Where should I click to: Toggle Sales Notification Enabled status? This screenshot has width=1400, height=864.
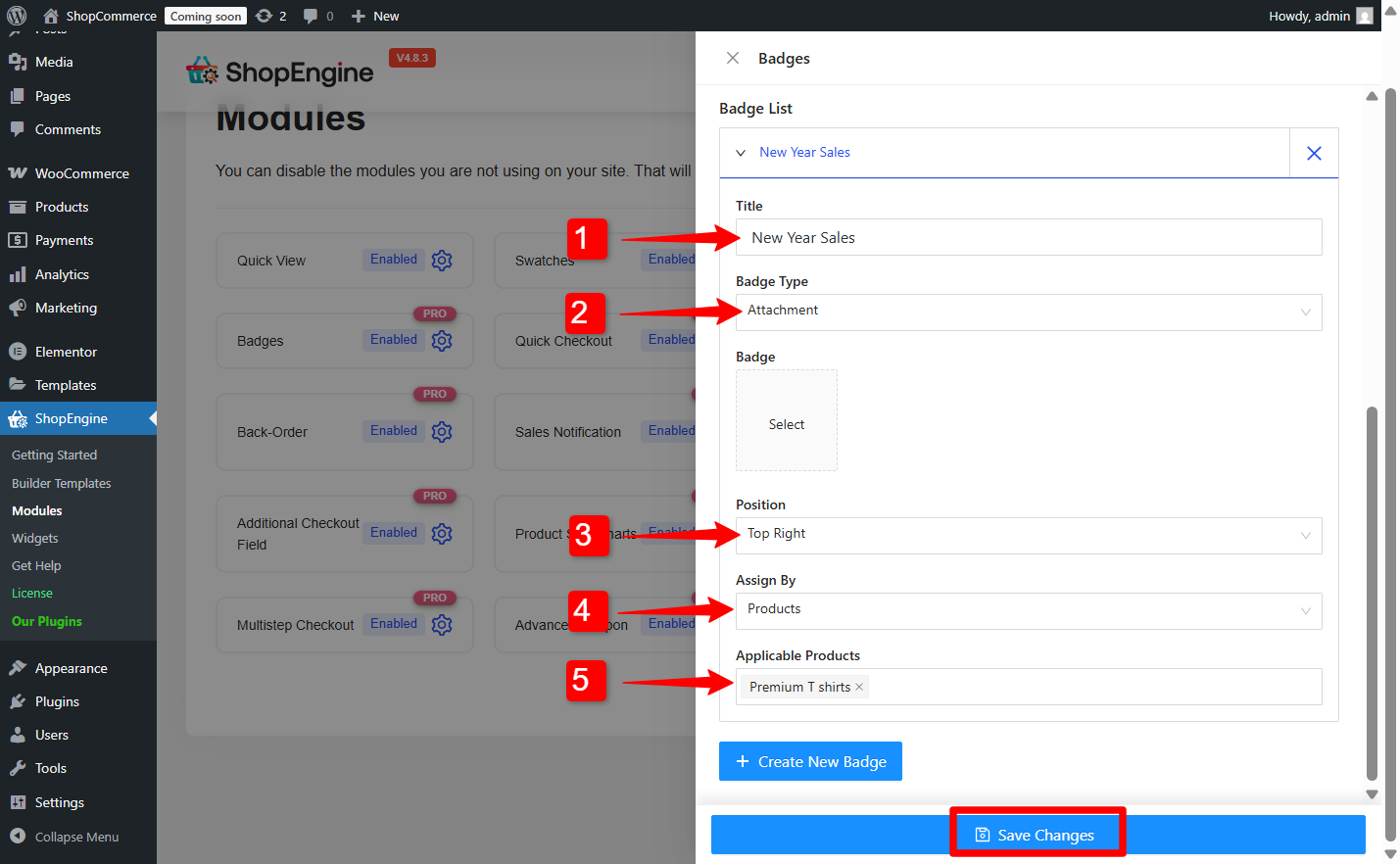point(669,431)
